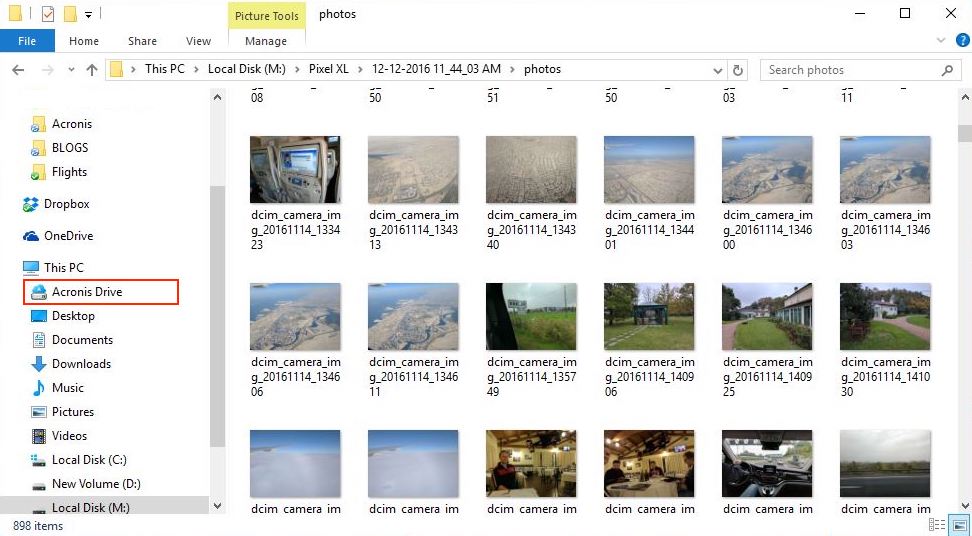The width and height of the screenshot is (972, 536).
Task: Expand the address bar history dropdown
Action: tap(718, 70)
